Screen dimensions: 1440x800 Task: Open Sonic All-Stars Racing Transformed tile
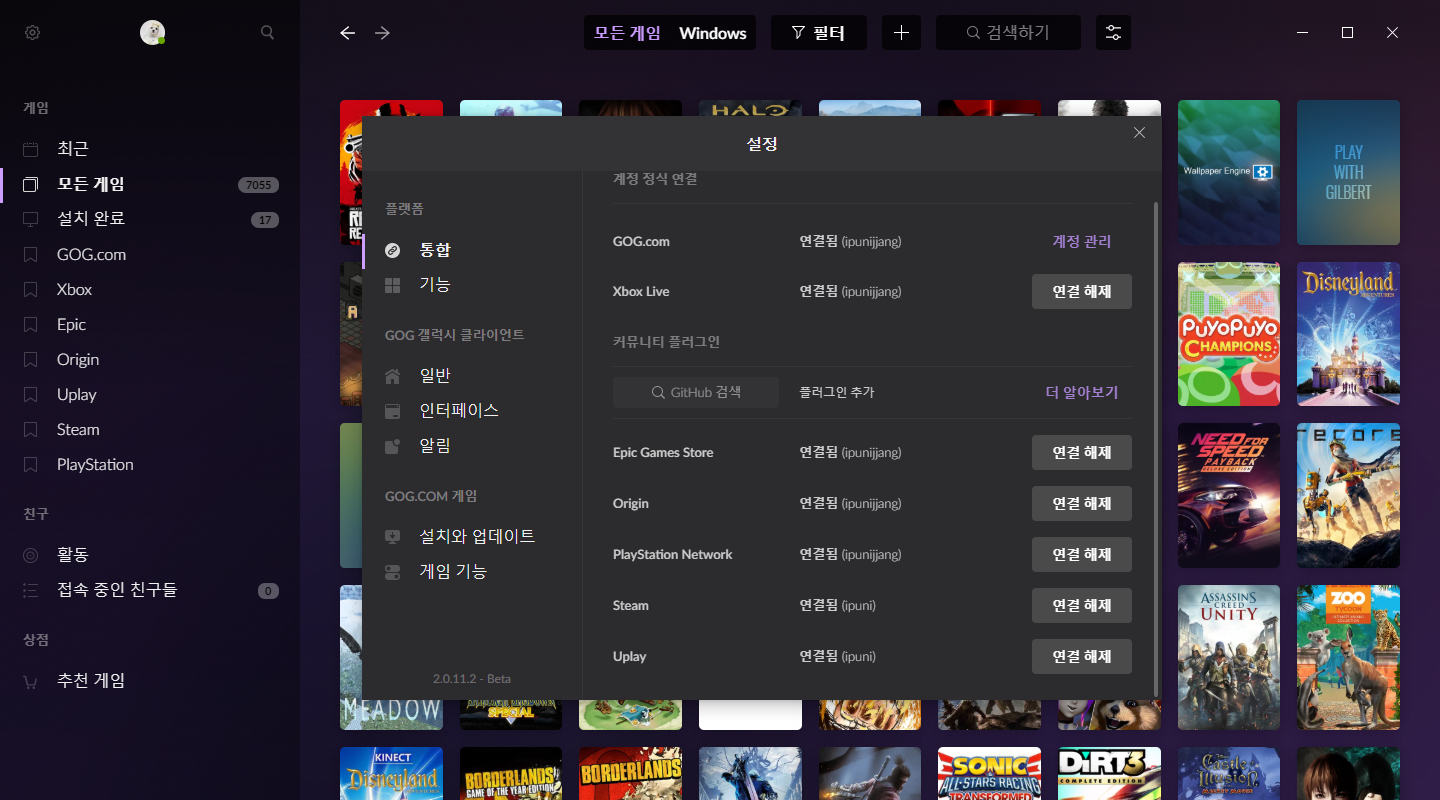click(989, 774)
